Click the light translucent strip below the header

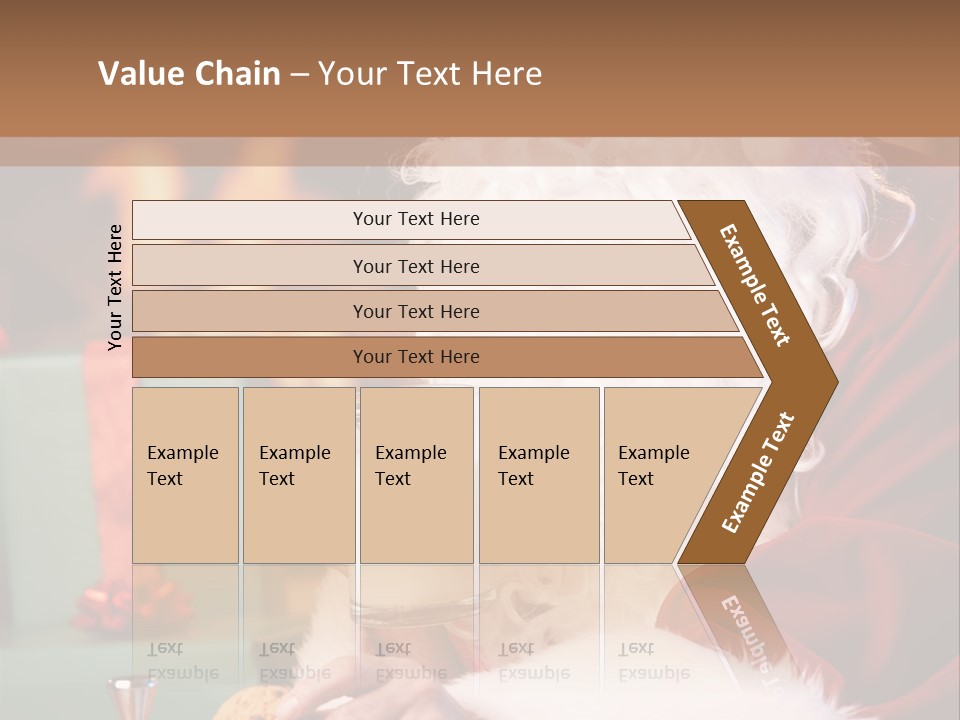[x=480, y=152]
